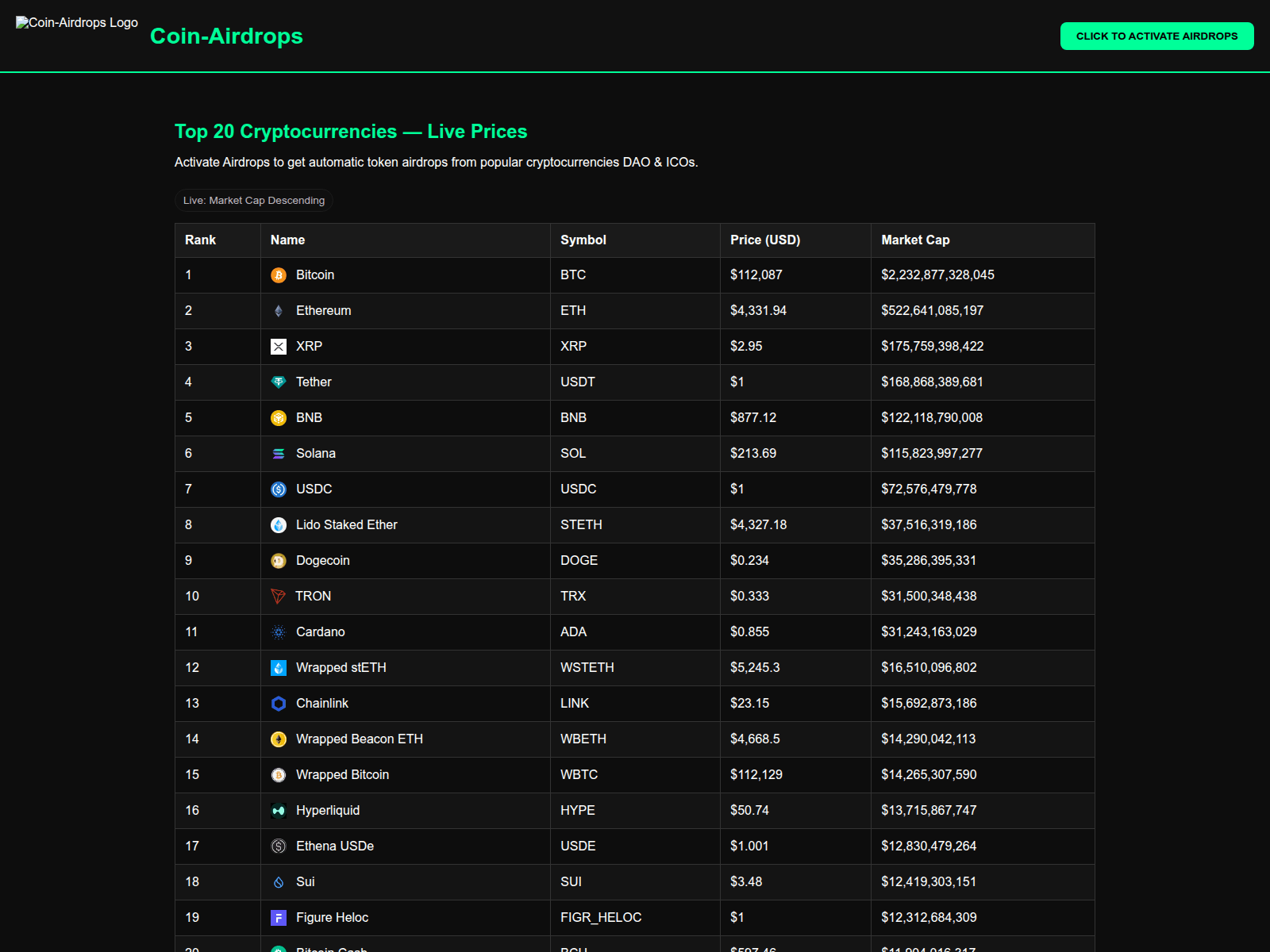Click the Activate Airdrops button

[1156, 36]
